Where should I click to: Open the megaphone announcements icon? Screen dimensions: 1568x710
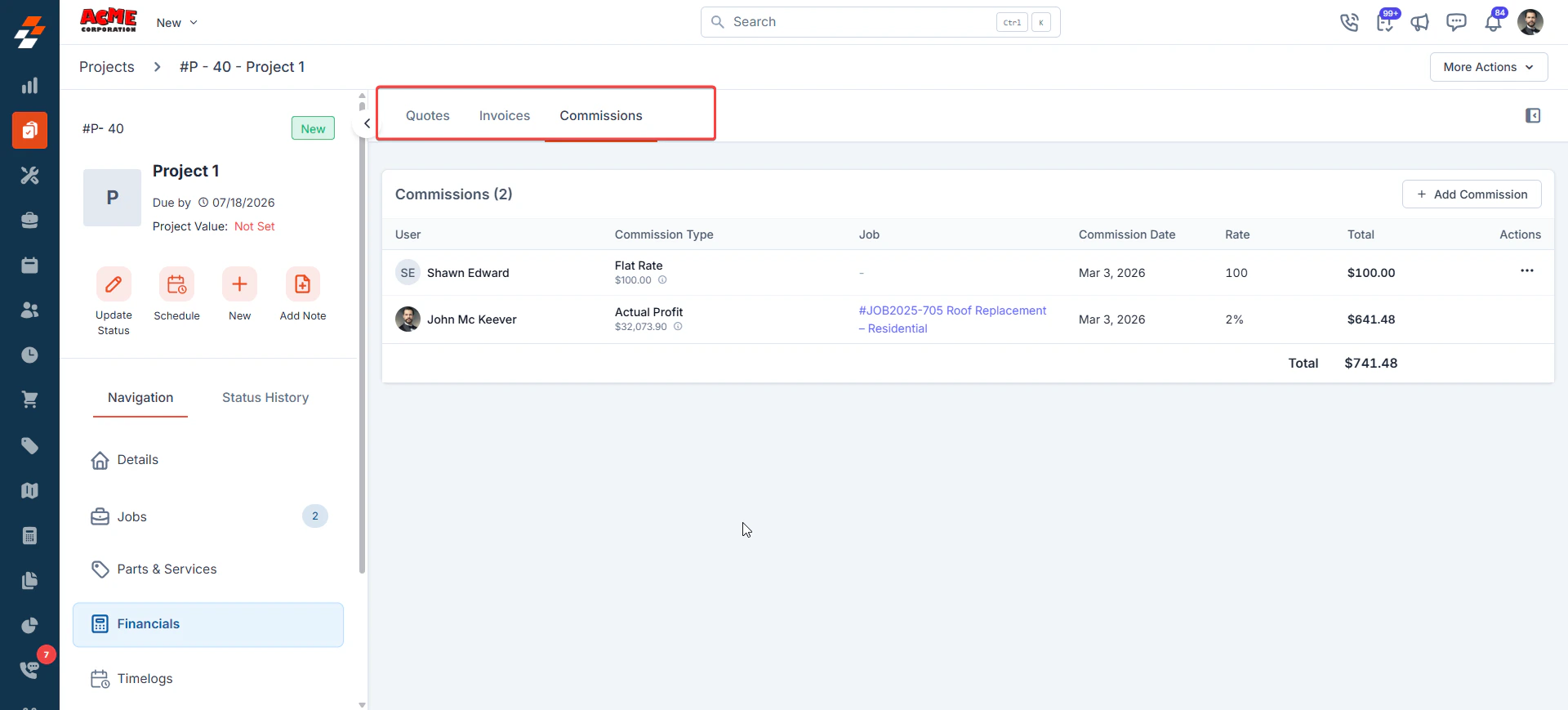click(1420, 22)
